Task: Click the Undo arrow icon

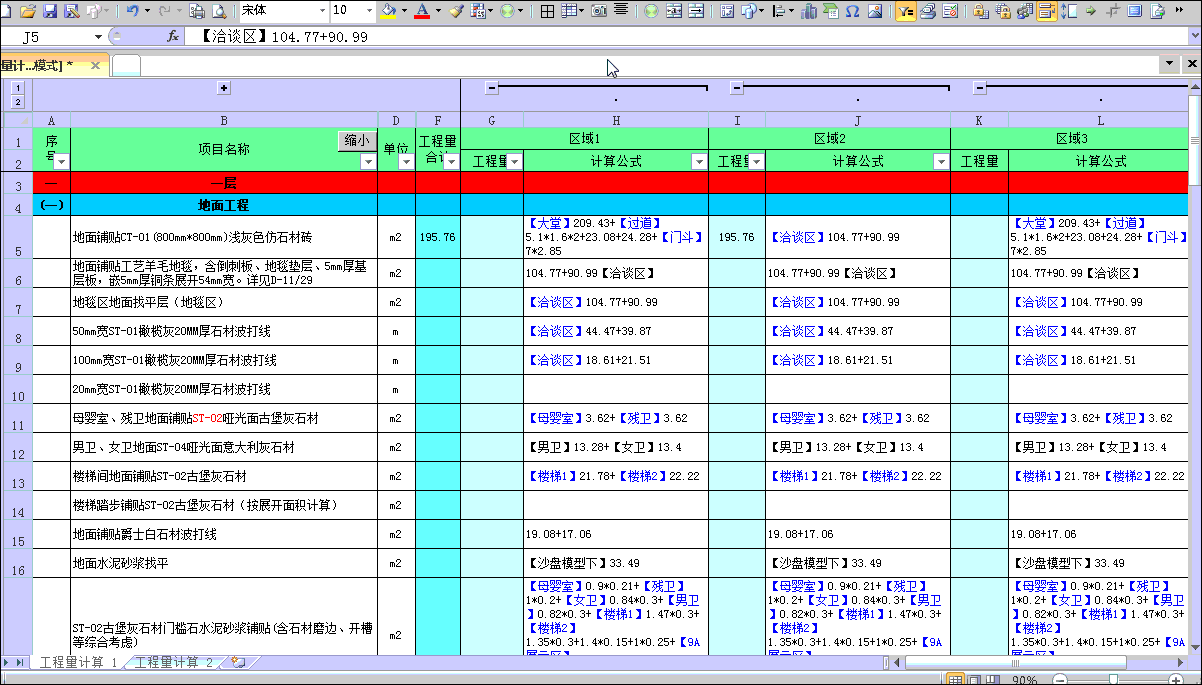Action: (x=132, y=11)
